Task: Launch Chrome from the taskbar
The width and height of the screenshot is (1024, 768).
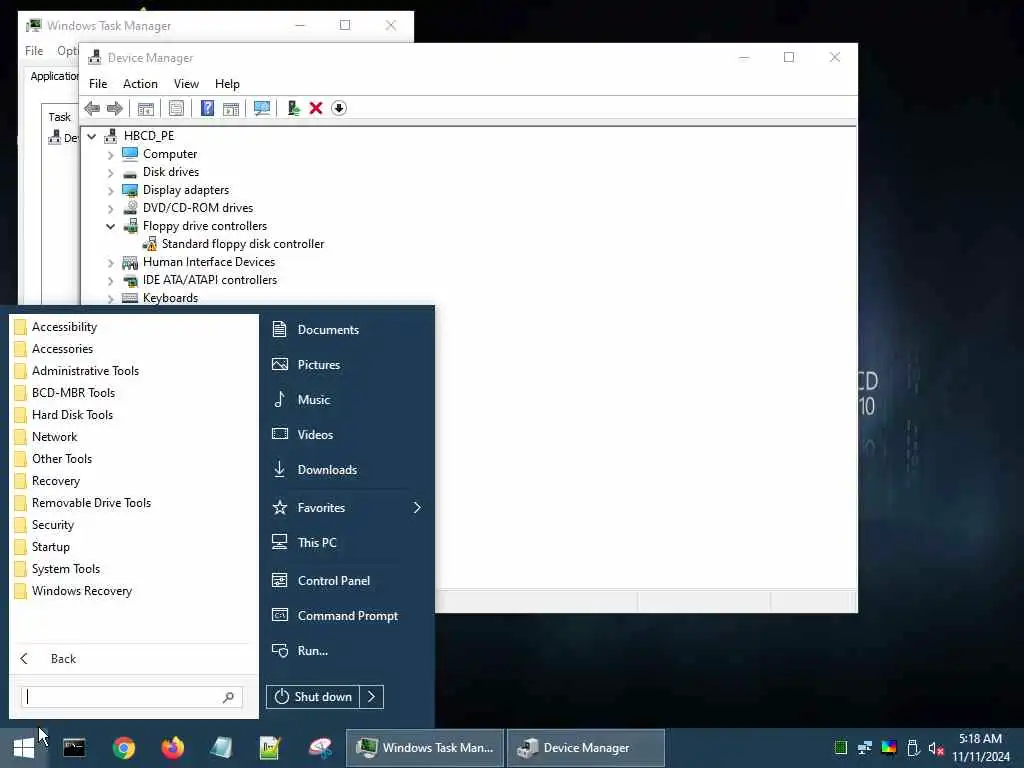Action: [x=123, y=748]
